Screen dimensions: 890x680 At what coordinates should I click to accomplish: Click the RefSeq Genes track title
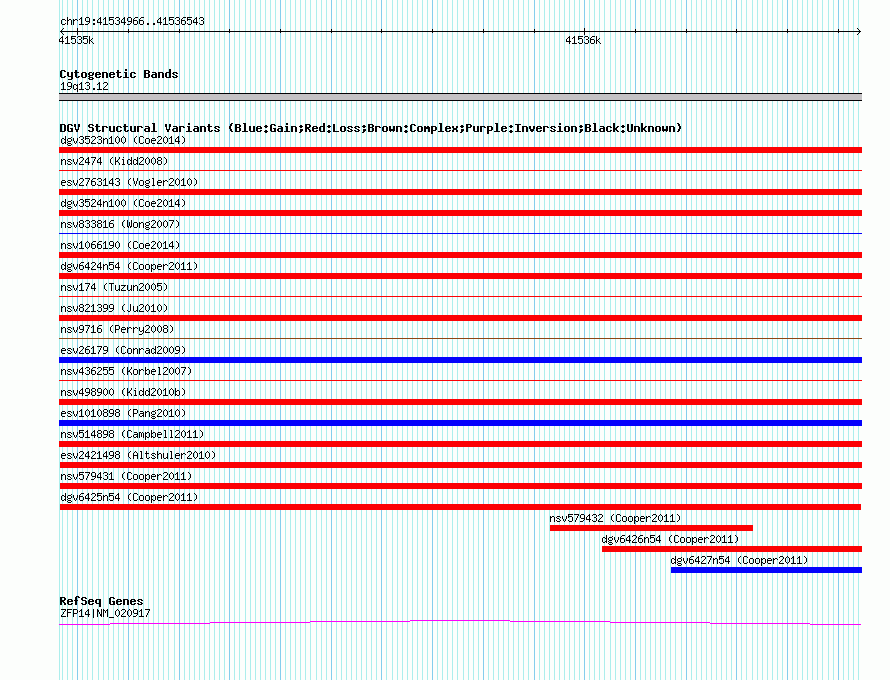coord(101,601)
